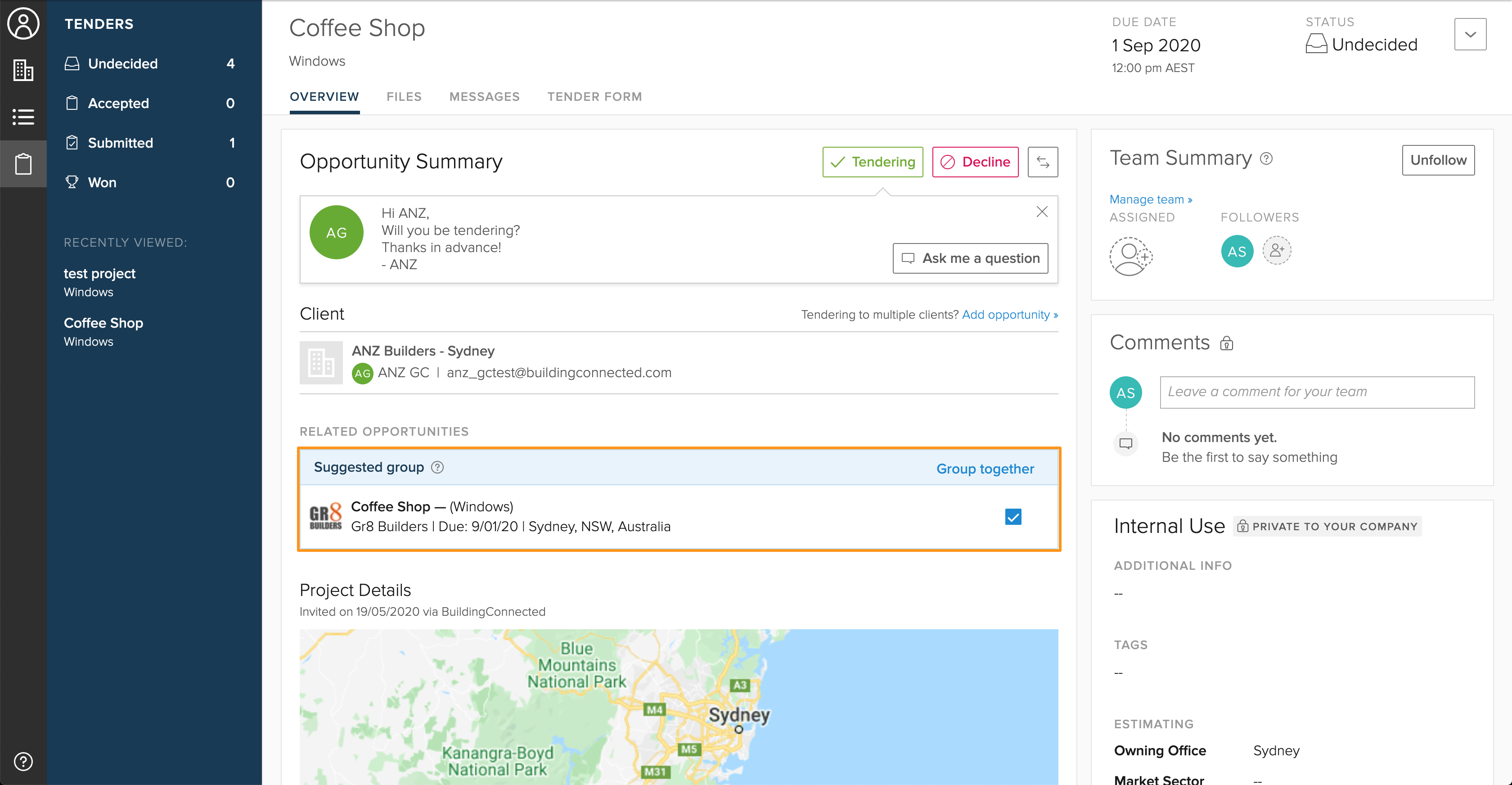Focus the team comment input field
This screenshot has height=785, width=1512.
[x=1317, y=392]
